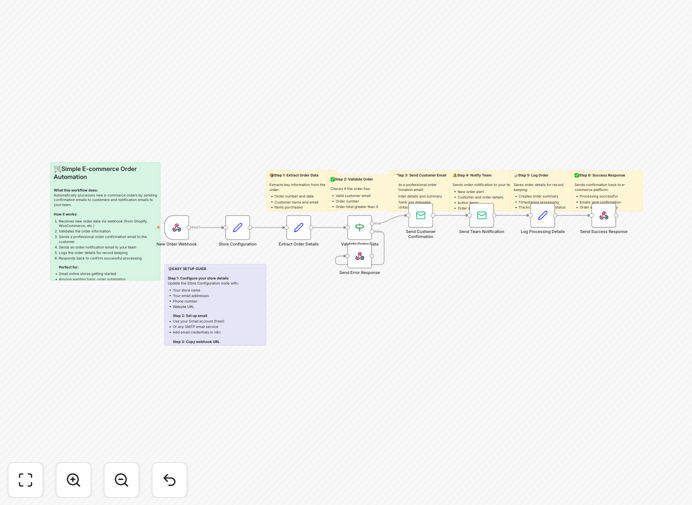Image resolution: width=692 pixels, height=505 pixels.
Task: Select the green Simple E-commerce Order Automation note
Action: [x=106, y=221]
